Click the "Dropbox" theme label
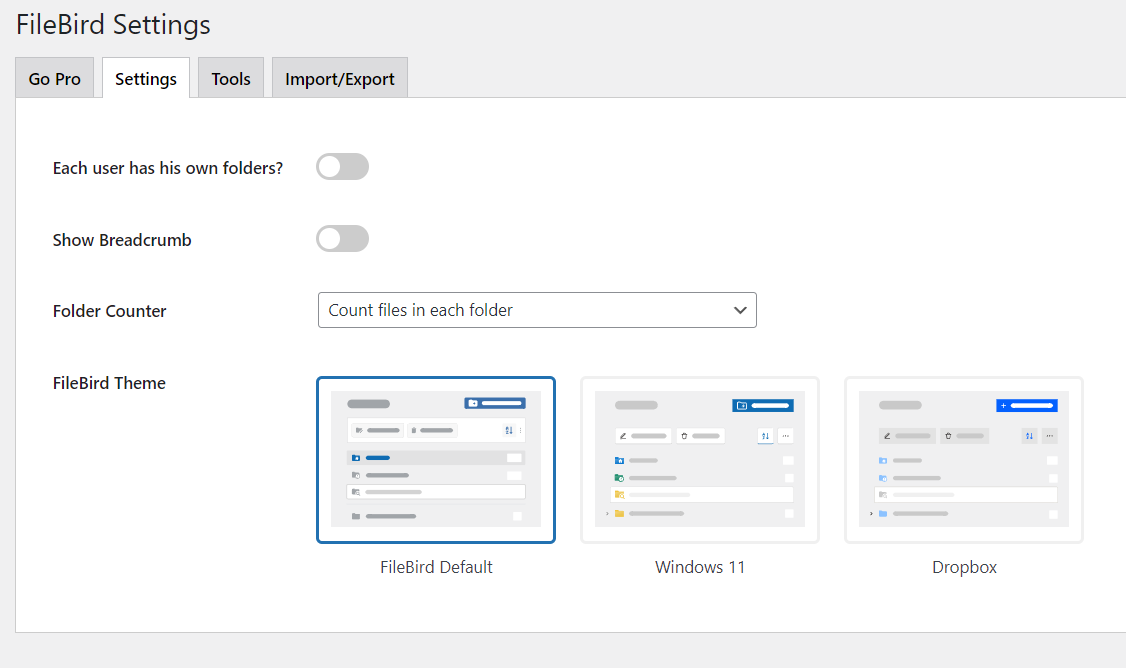The image size is (1126, 668). pos(963,567)
